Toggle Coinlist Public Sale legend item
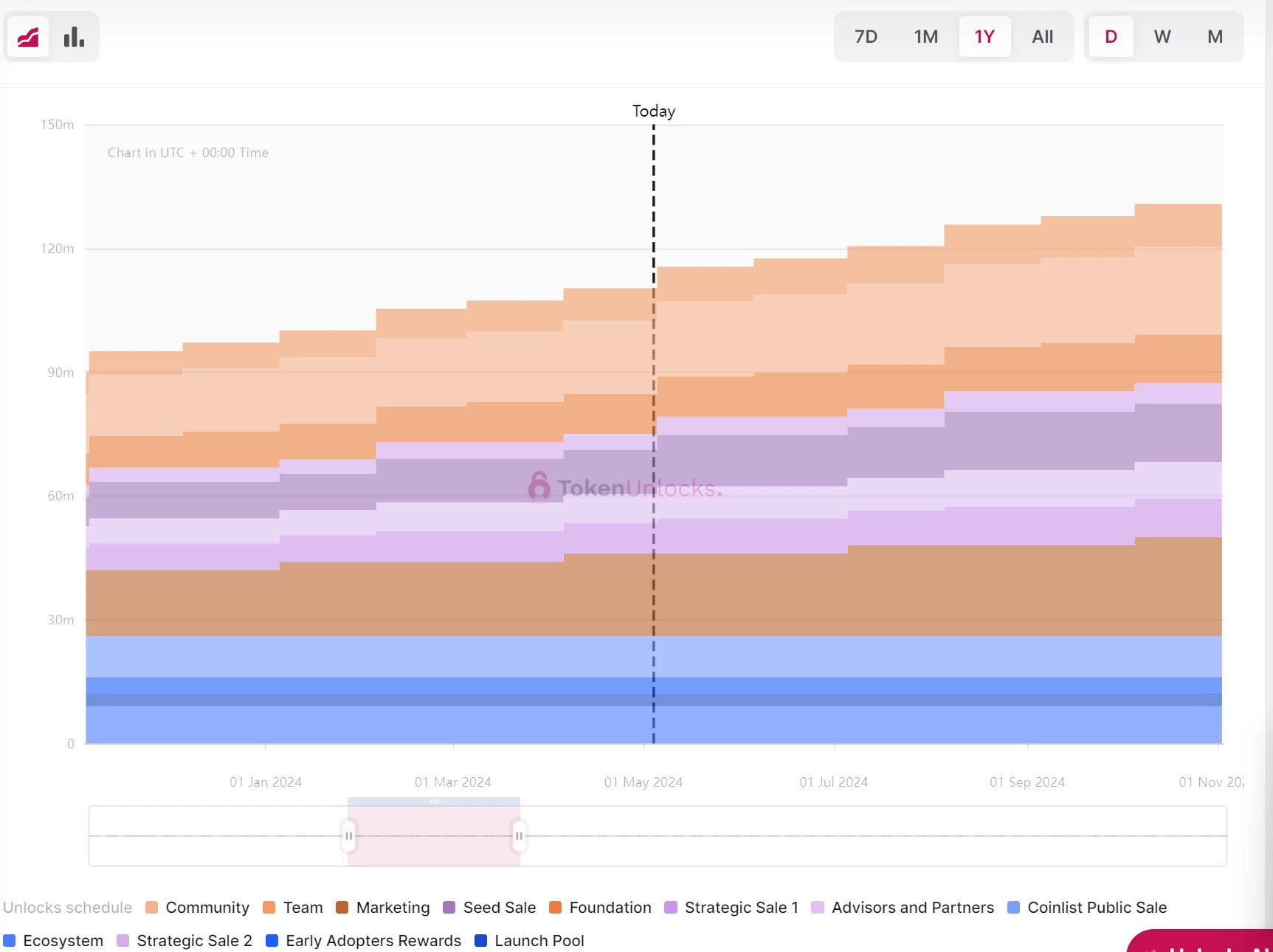Image resolution: width=1273 pixels, height=952 pixels. (x=1087, y=908)
